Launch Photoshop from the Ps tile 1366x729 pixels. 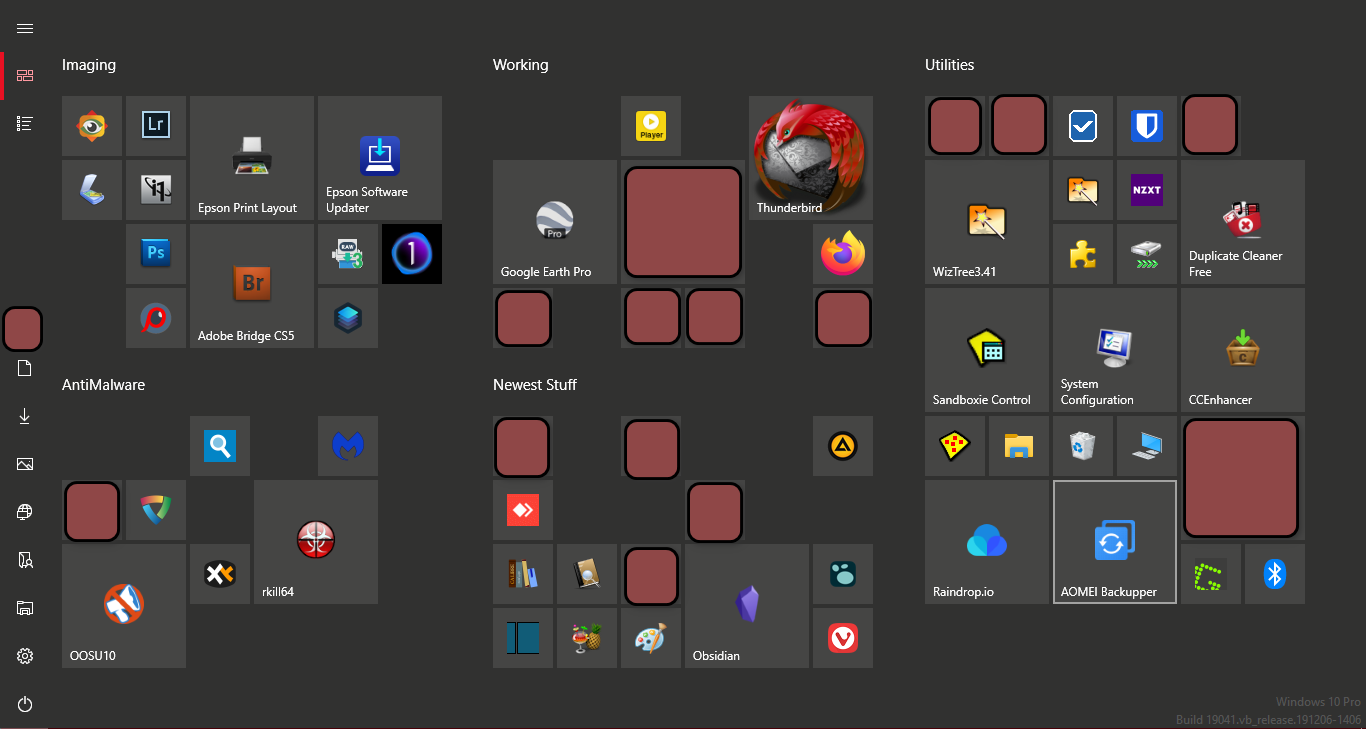pyautogui.click(x=156, y=254)
